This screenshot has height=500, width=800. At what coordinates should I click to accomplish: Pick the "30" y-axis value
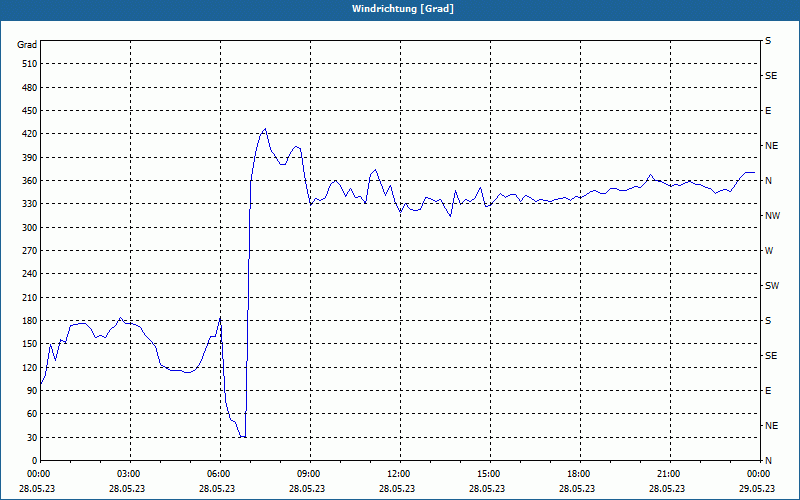click(32, 437)
